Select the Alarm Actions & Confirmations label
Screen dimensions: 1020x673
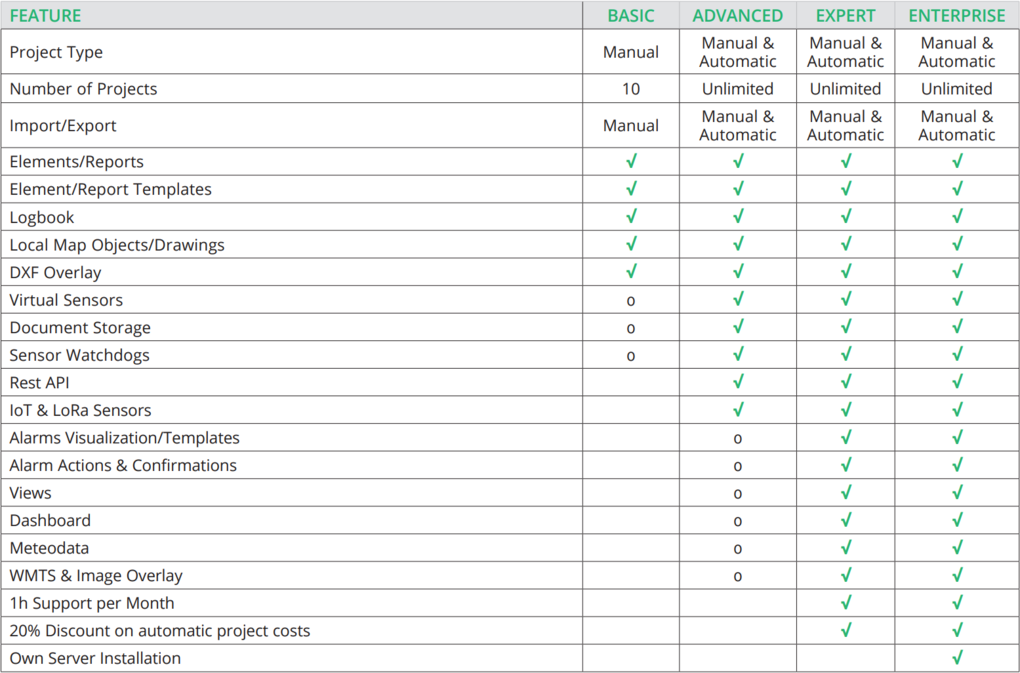click(x=123, y=466)
